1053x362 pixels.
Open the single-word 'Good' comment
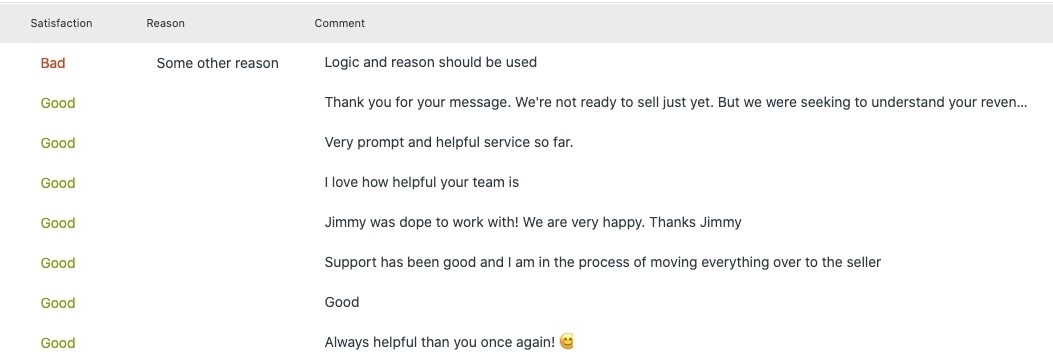(x=342, y=302)
